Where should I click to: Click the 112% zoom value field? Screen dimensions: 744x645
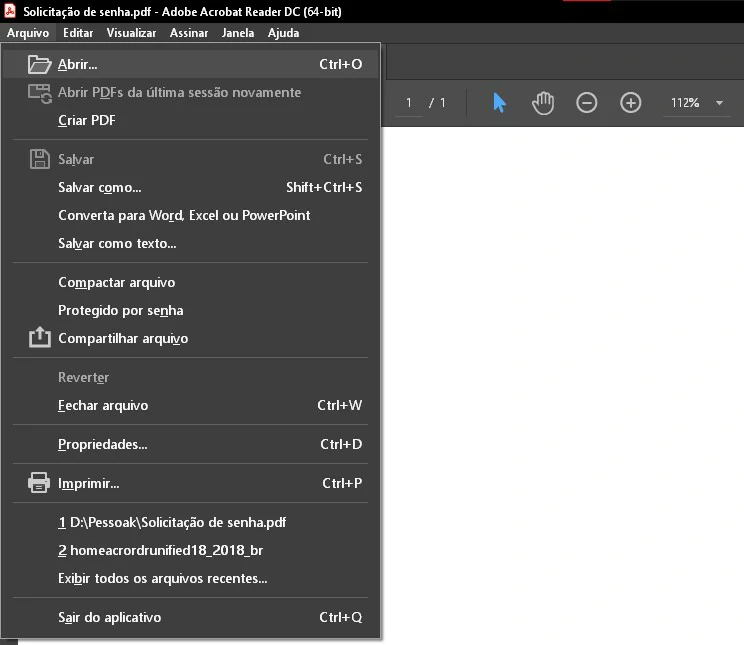pyautogui.click(x=685, y=103)
